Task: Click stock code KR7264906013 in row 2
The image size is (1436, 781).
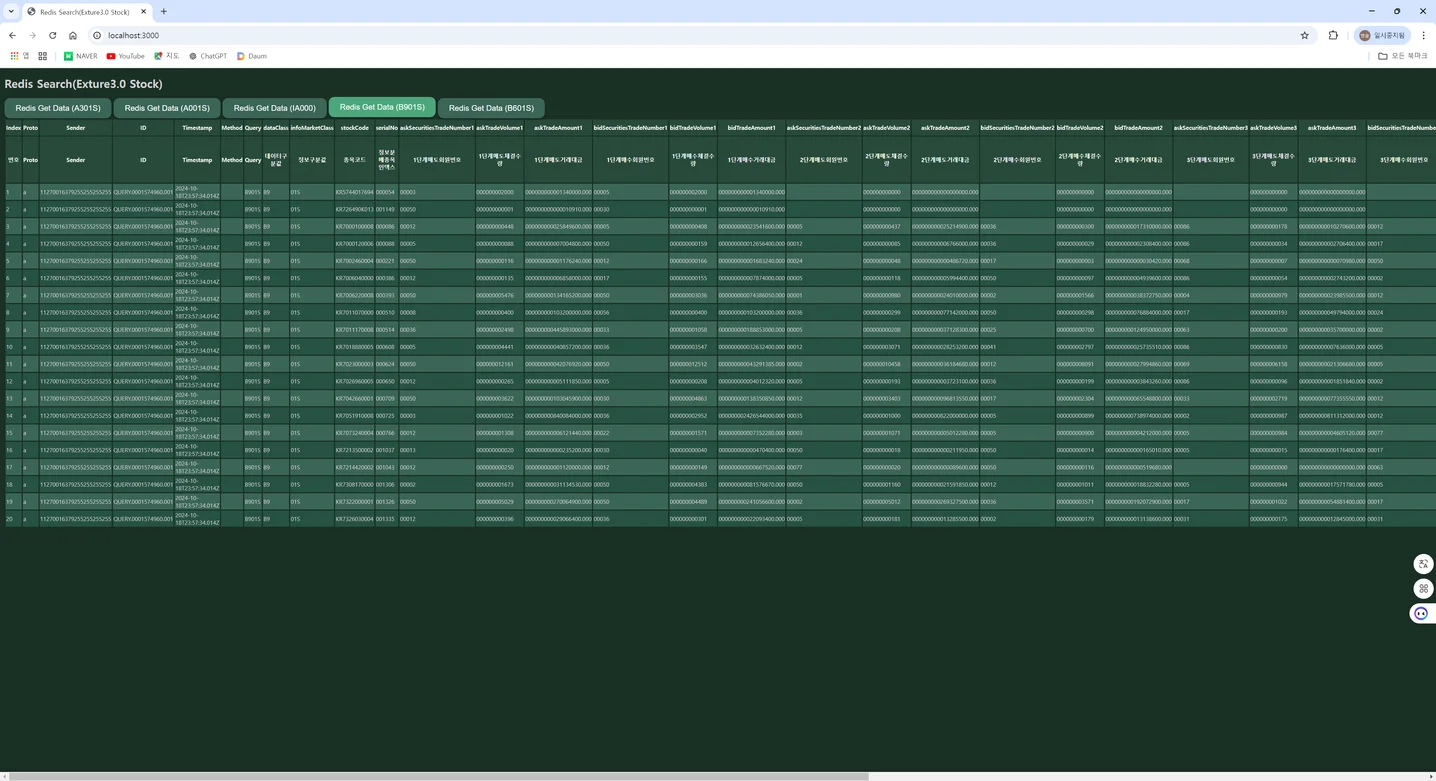Action: pyautogui.click(x=355, y=209)
